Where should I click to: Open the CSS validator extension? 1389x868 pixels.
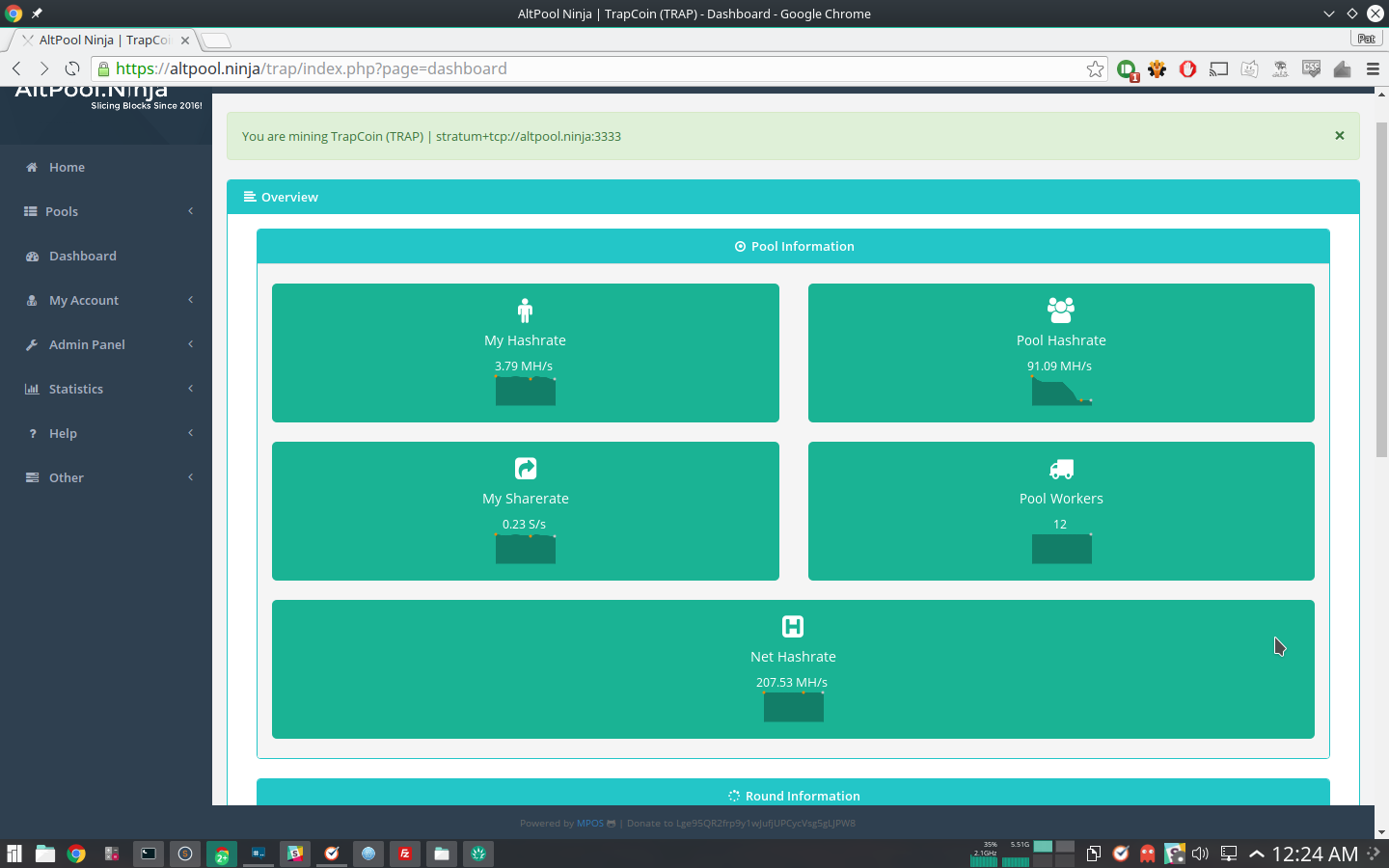pos(1311,68)
